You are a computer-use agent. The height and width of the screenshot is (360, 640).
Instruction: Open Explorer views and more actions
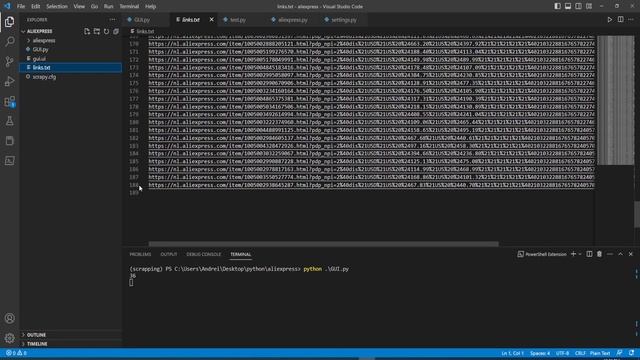click(112, 20)
